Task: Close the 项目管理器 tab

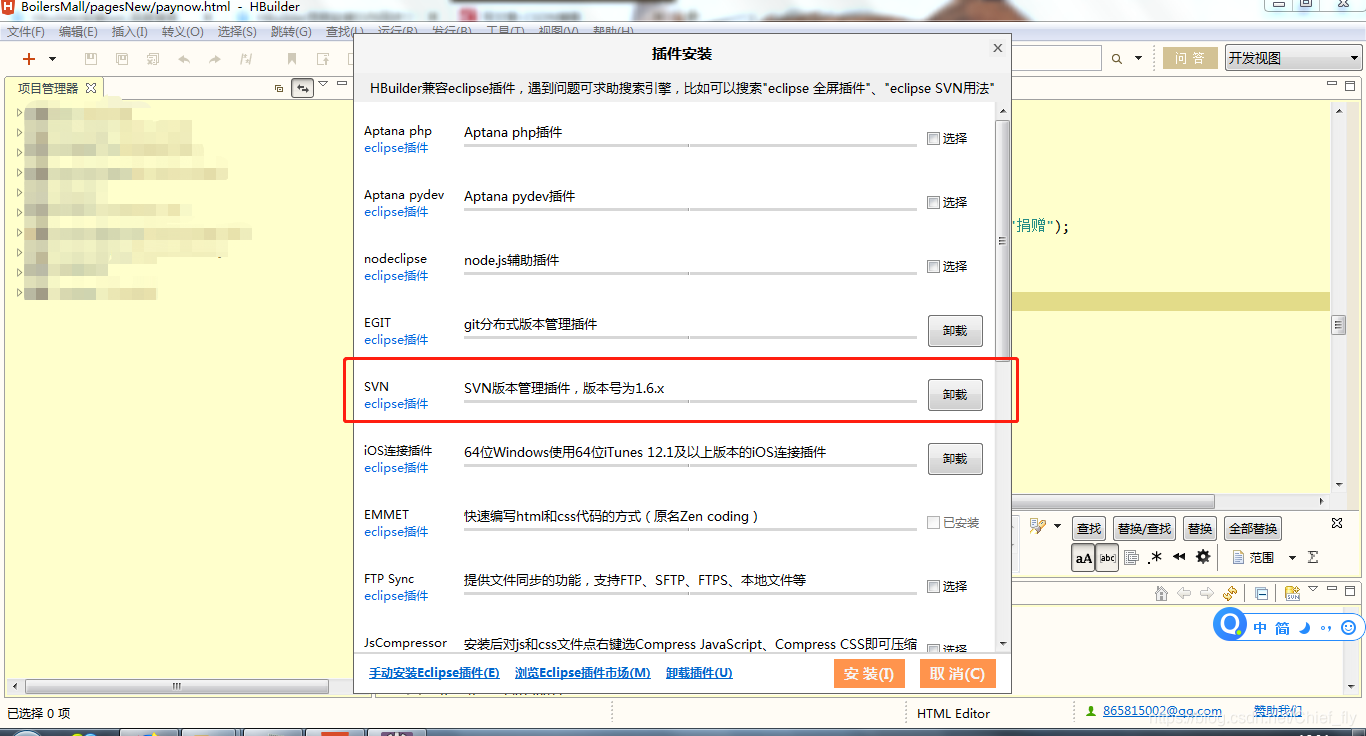Action: [x=91, y=88]
